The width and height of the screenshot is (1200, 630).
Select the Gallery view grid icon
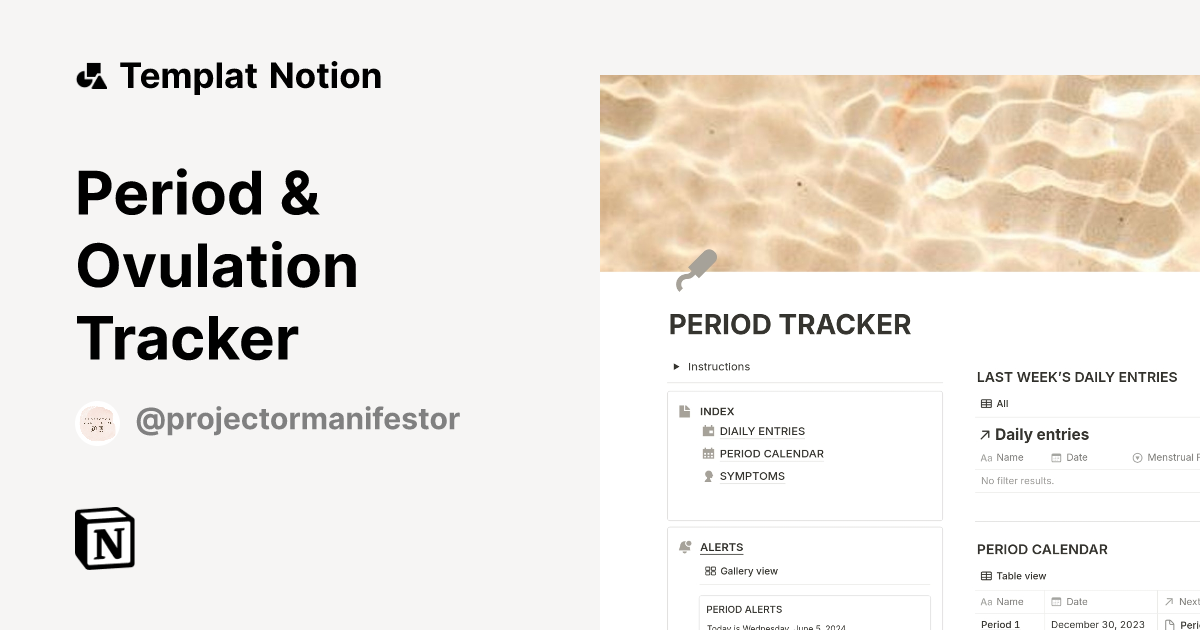[710, 570]
